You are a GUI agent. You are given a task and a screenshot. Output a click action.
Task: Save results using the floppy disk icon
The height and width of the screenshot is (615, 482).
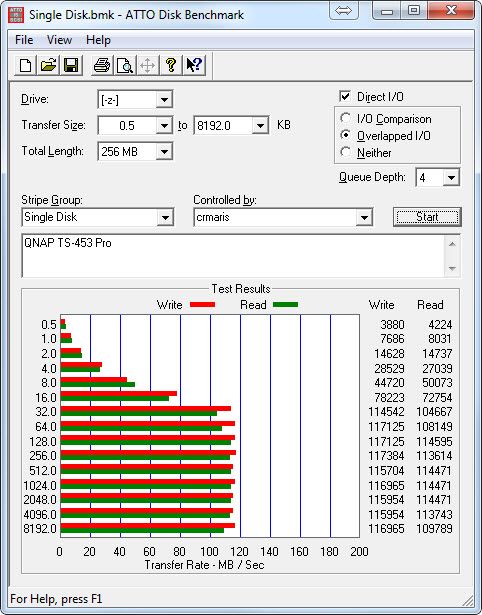(71, 65)
